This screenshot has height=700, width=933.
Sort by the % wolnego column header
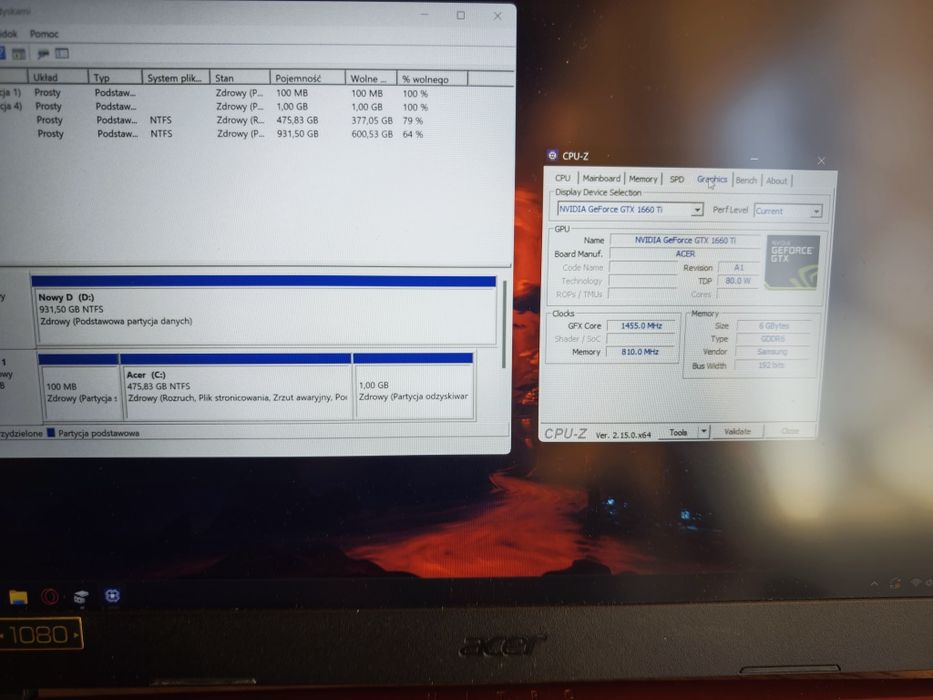click(433, 79)
